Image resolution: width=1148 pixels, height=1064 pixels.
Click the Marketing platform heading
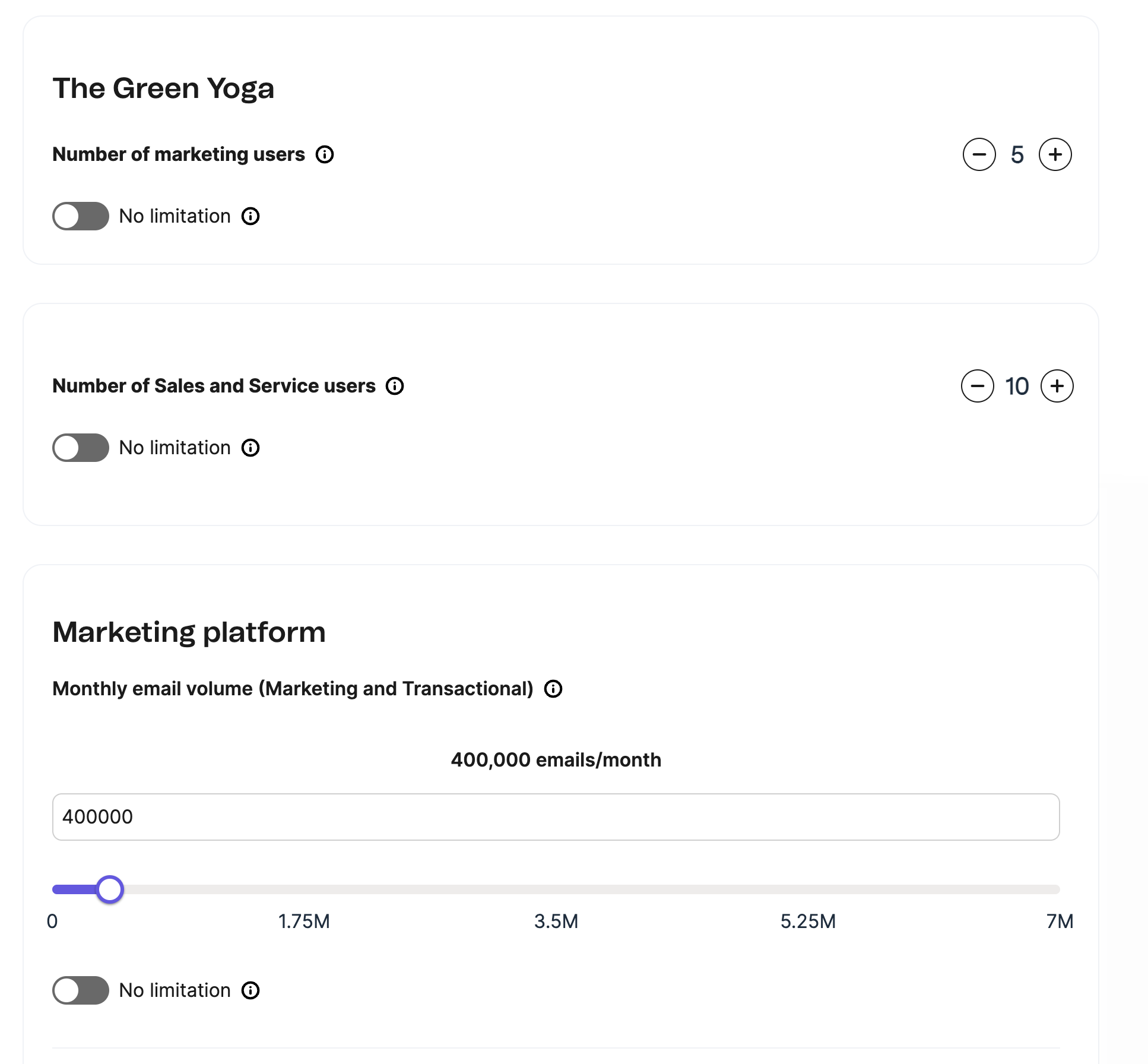[189, 632]
